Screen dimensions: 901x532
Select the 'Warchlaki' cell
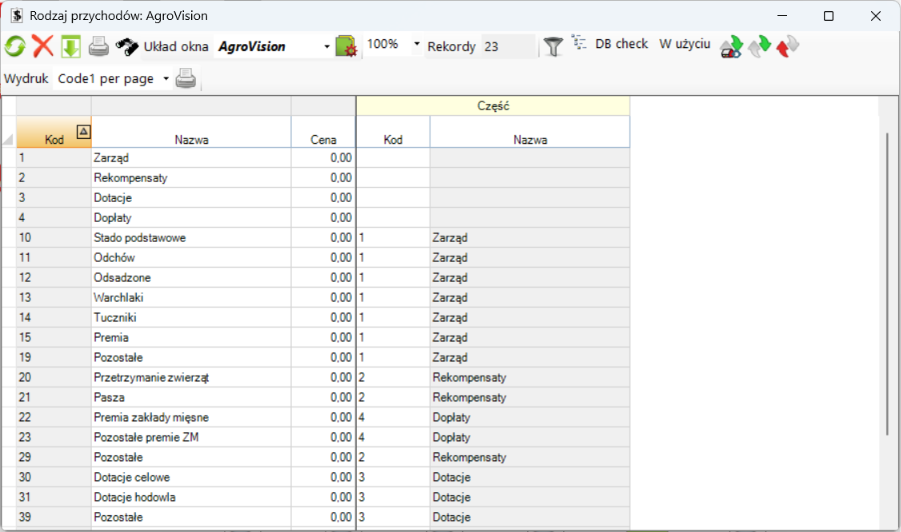click(x=191, y=298)
